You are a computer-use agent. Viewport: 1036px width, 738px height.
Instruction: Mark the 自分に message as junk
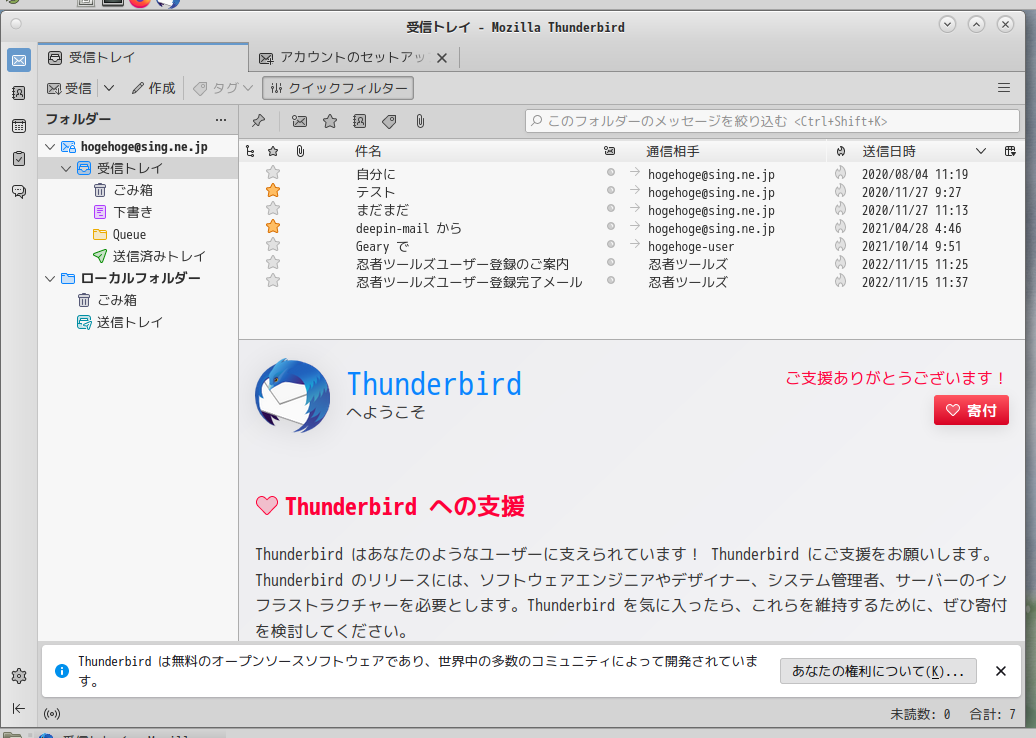pyautogui.click(x=840, y=173)
